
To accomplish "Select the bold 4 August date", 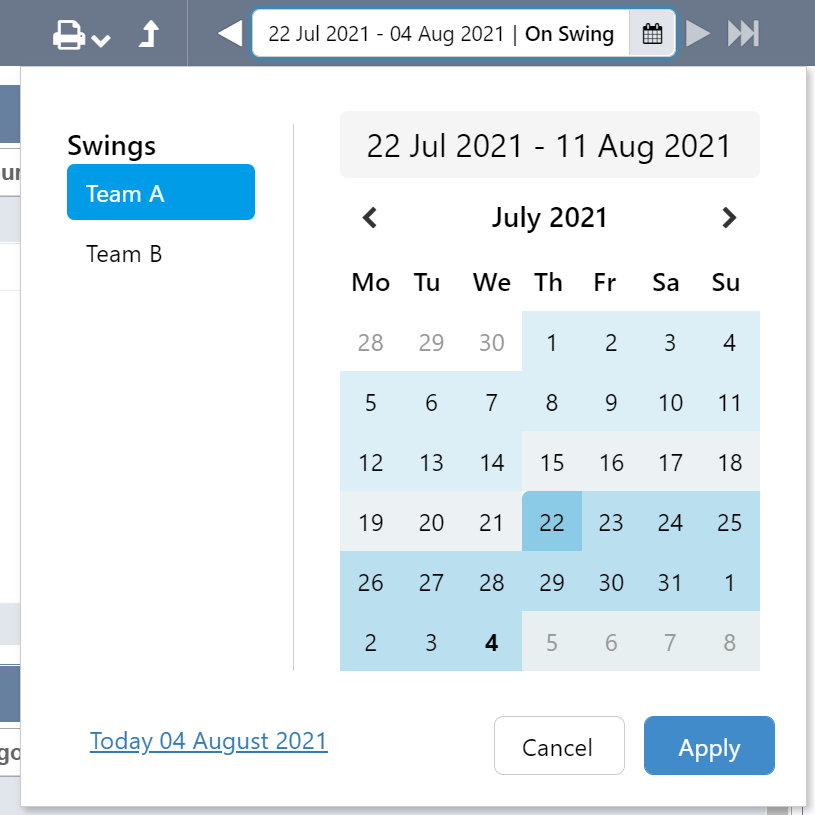I will [491, 642].
